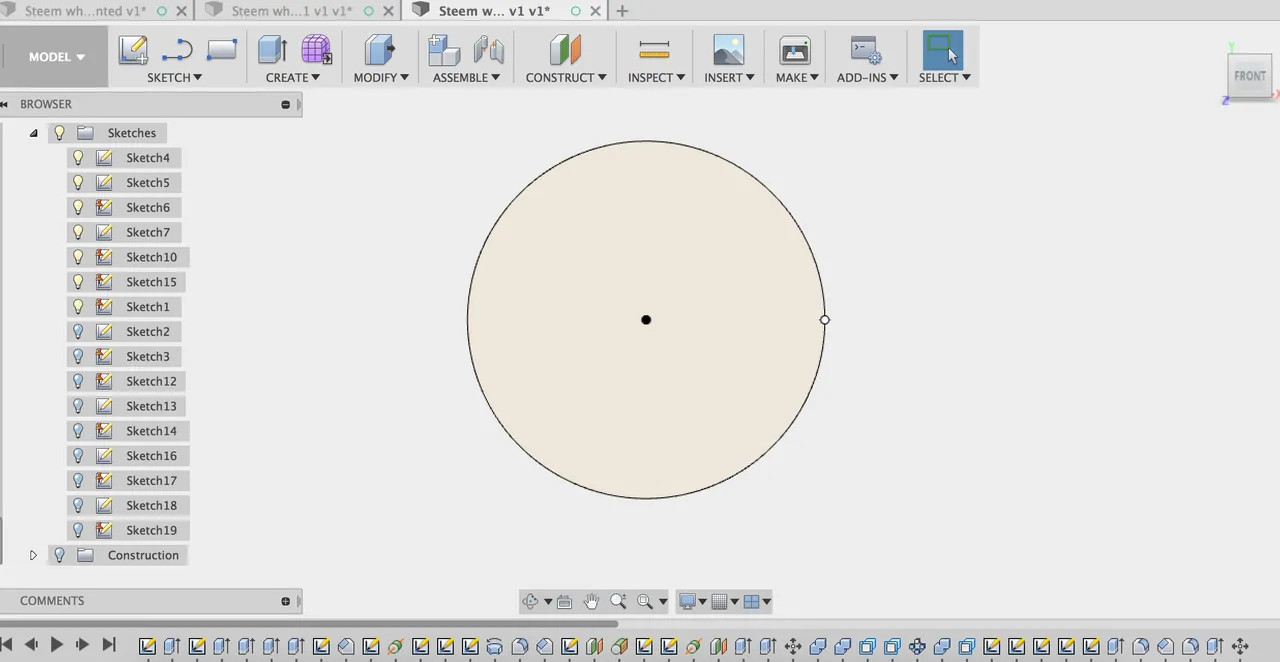Viewport: 1280px width, 662px height.
Task: Select the Rectangle sketch tool icon
Action: pos(221,49)
